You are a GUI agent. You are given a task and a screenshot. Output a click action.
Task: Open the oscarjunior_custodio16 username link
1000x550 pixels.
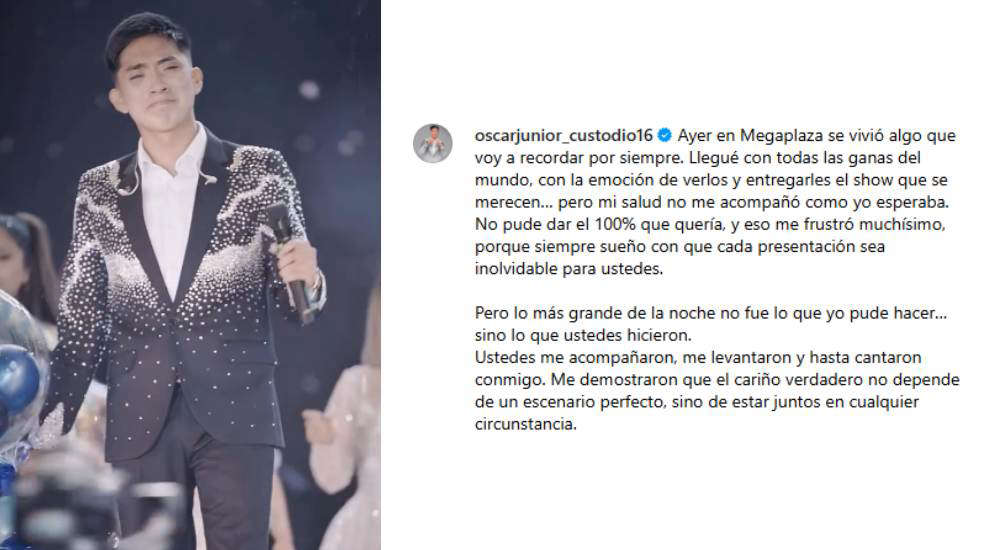564,136
